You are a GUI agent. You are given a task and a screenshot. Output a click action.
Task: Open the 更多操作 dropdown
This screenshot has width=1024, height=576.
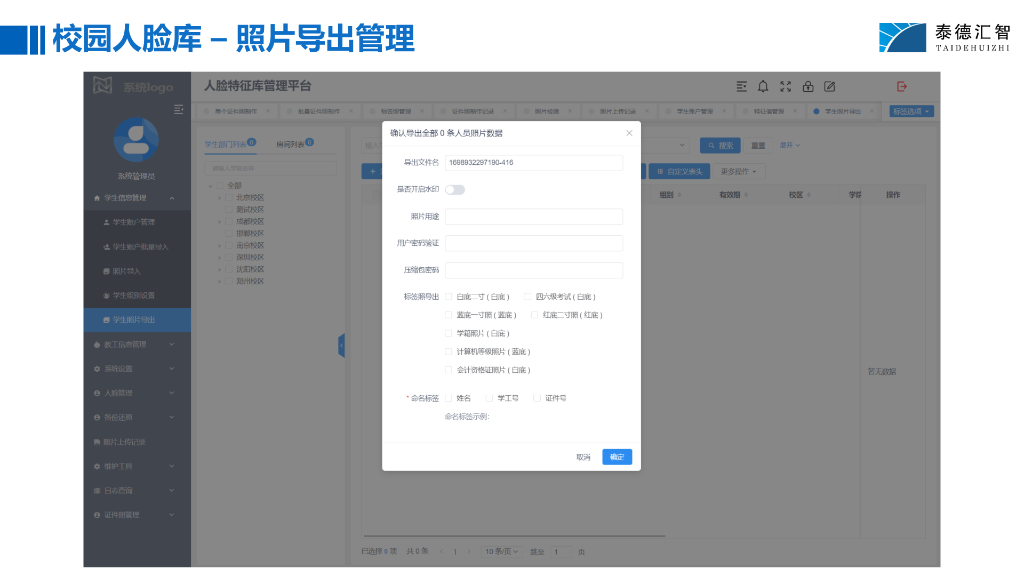738,171
